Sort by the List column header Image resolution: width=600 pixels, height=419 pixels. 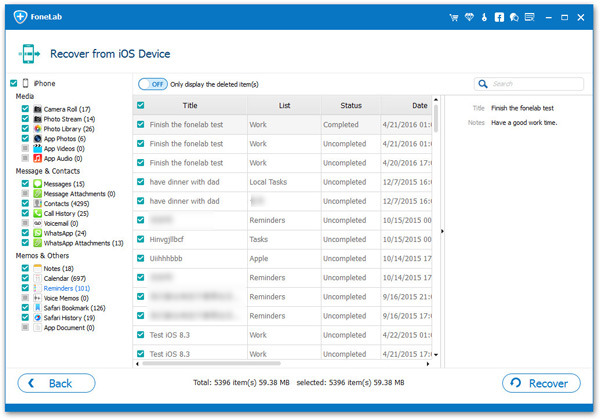click(x=284, y=105)
